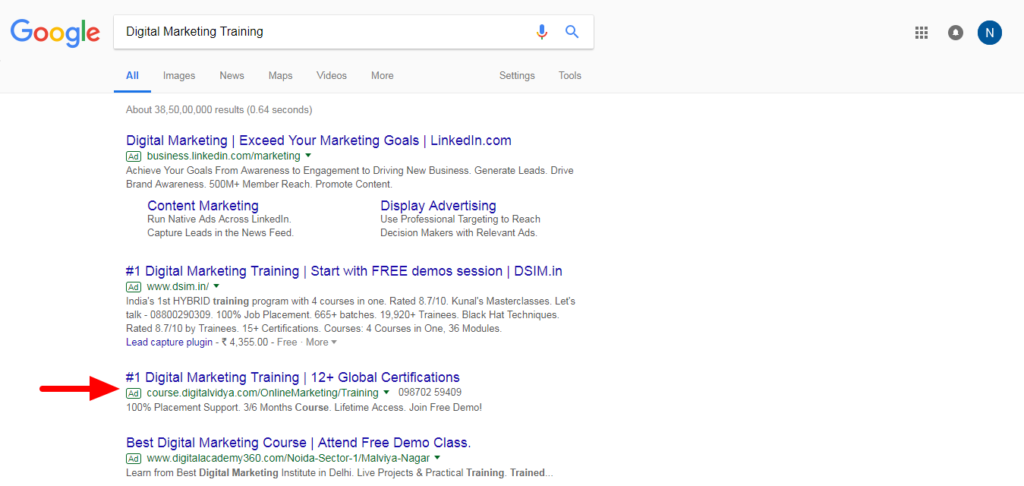Start voice search with microphone icon
1024x486 pixels.
pos(541,31)
